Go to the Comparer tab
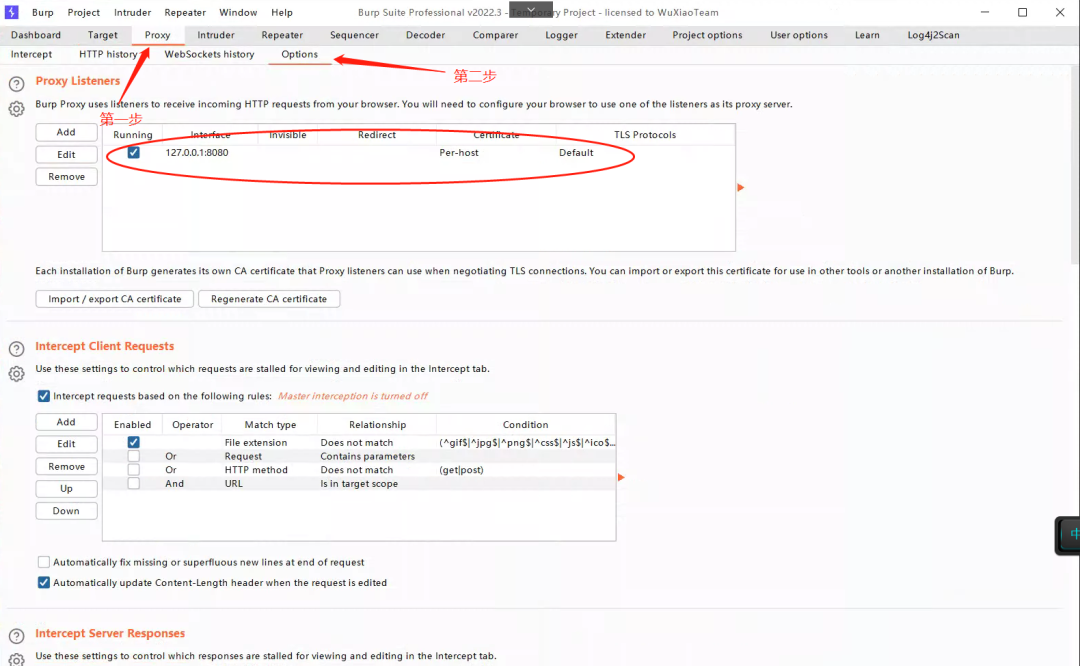Screen dimensions: 1080x666 (495, 35)
